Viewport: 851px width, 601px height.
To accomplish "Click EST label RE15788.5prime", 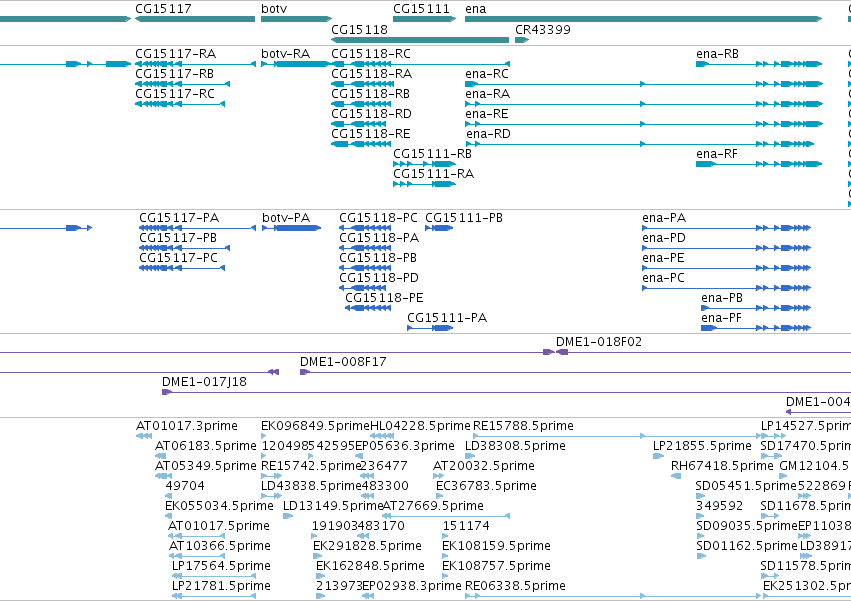I will [524, 426].
